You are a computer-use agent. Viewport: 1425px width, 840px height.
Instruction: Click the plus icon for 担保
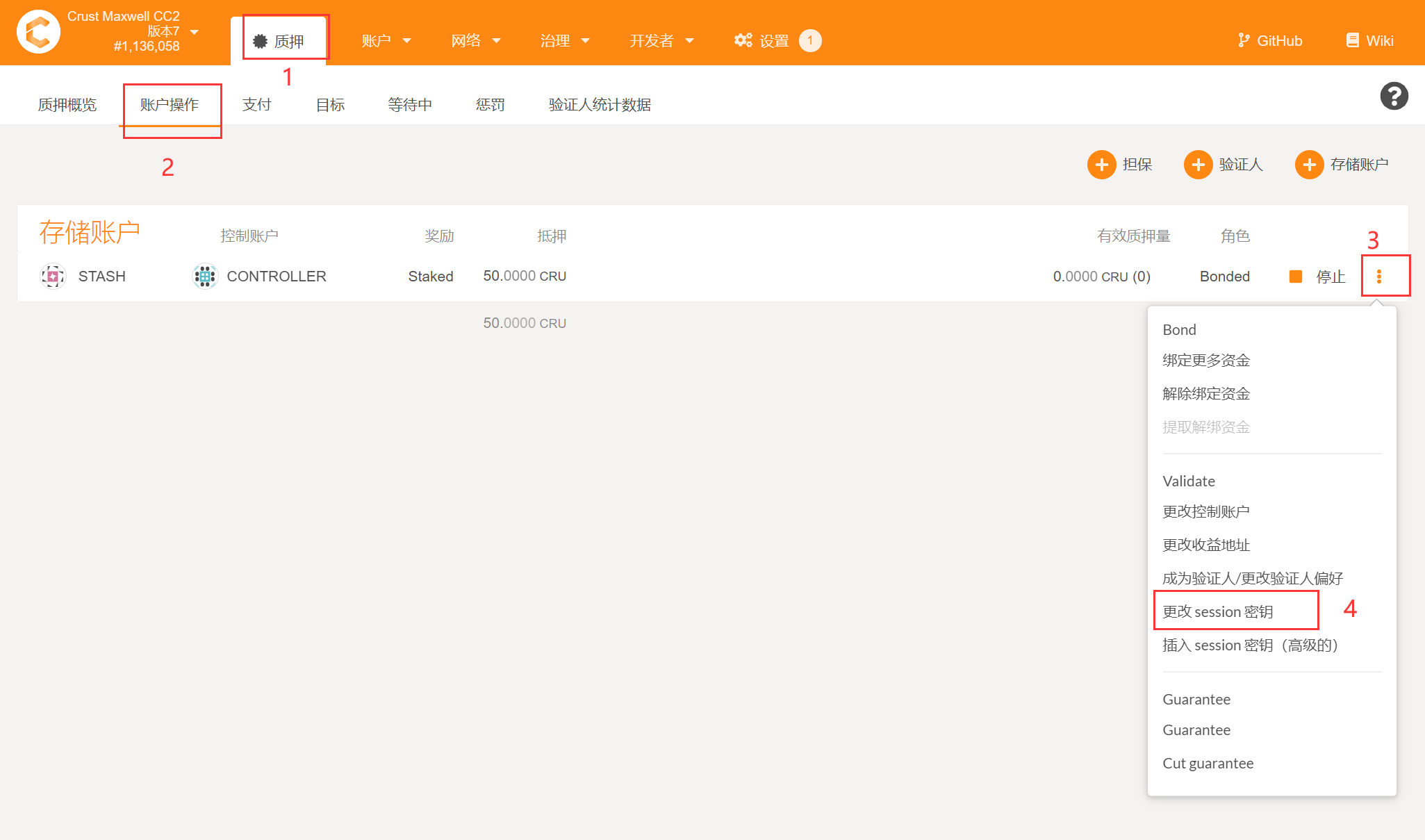1101,165
